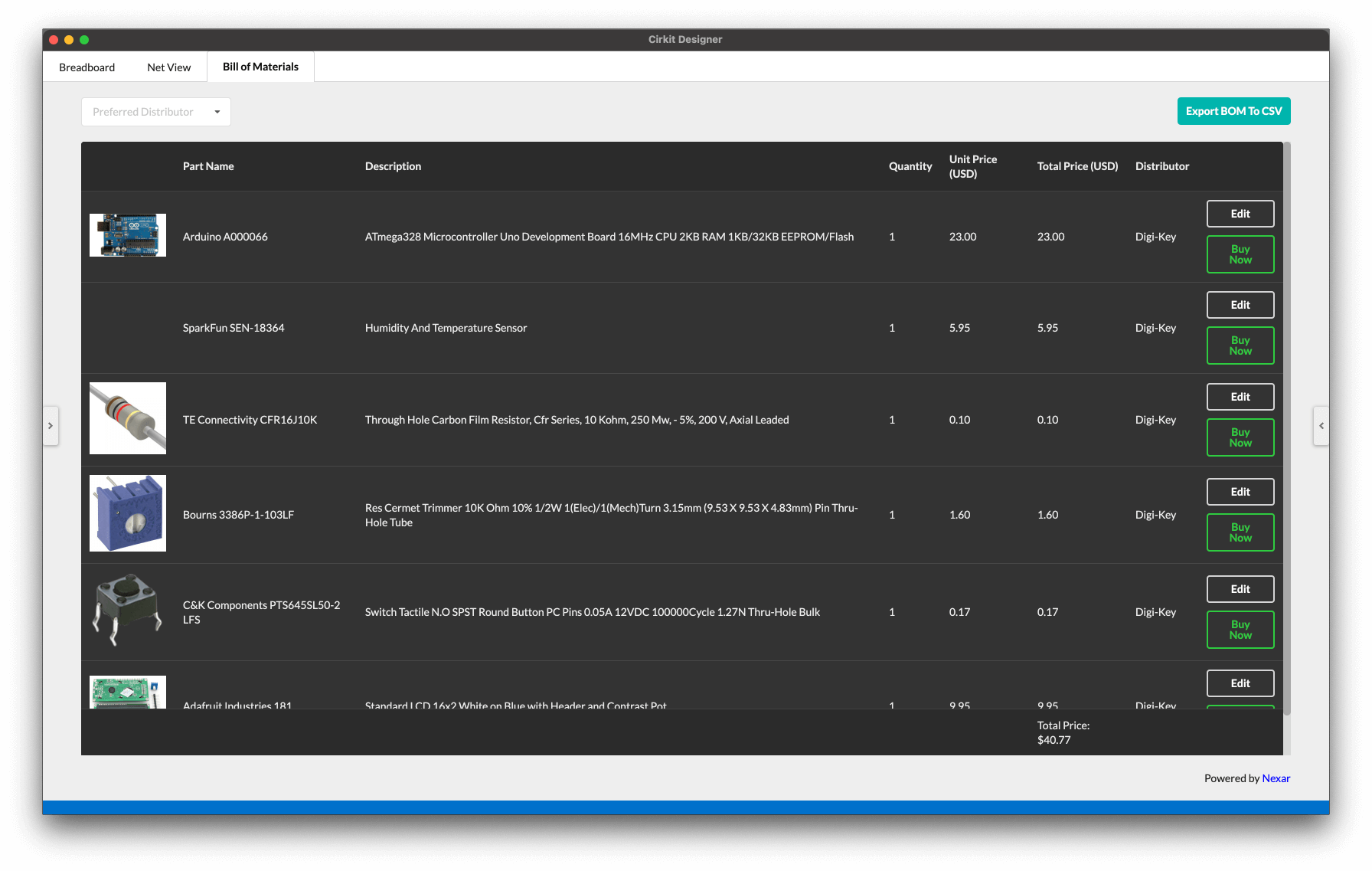
Task: Minimize the Cirkit Designer window
Action: coord(69,40)
